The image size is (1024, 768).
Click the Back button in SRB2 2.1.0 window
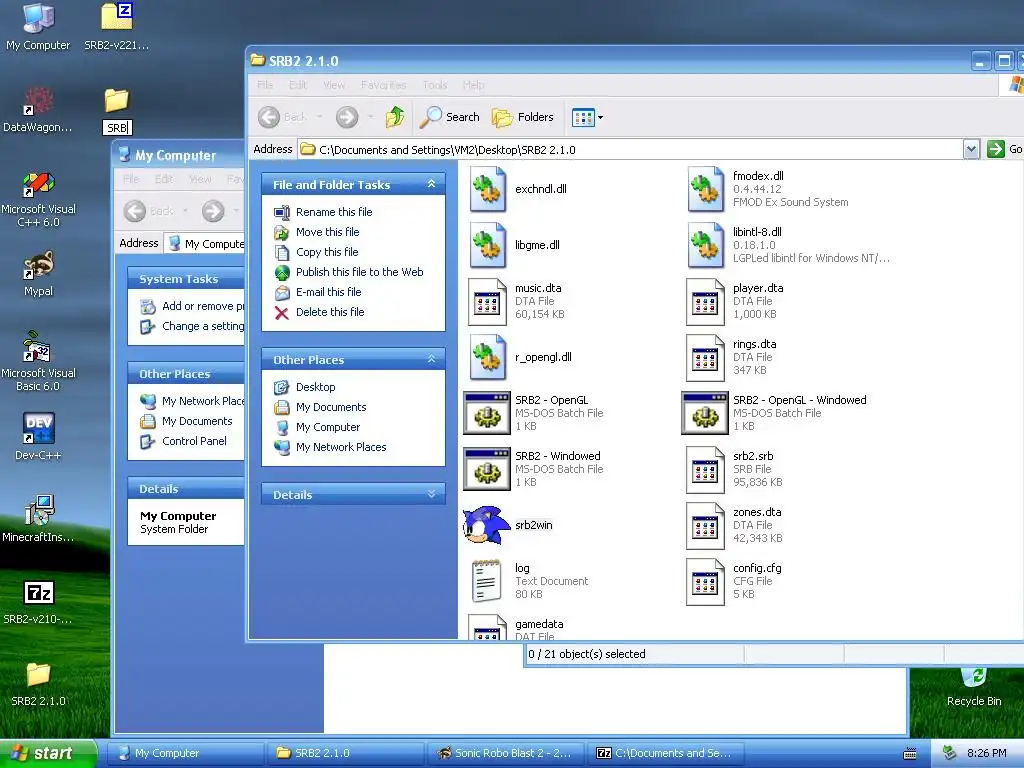coord(281,117)
